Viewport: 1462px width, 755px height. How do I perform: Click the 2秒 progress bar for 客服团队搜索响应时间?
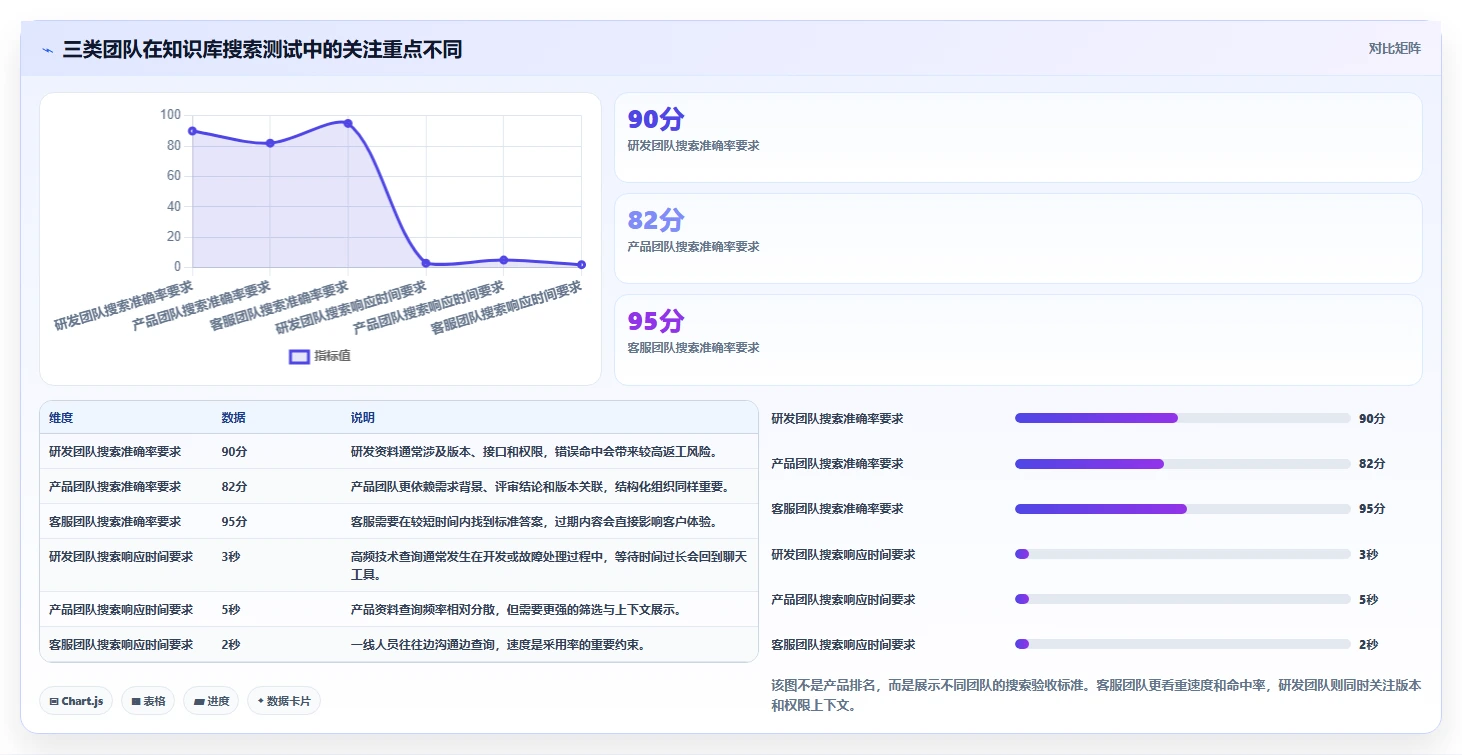[x=1182, y=645]
